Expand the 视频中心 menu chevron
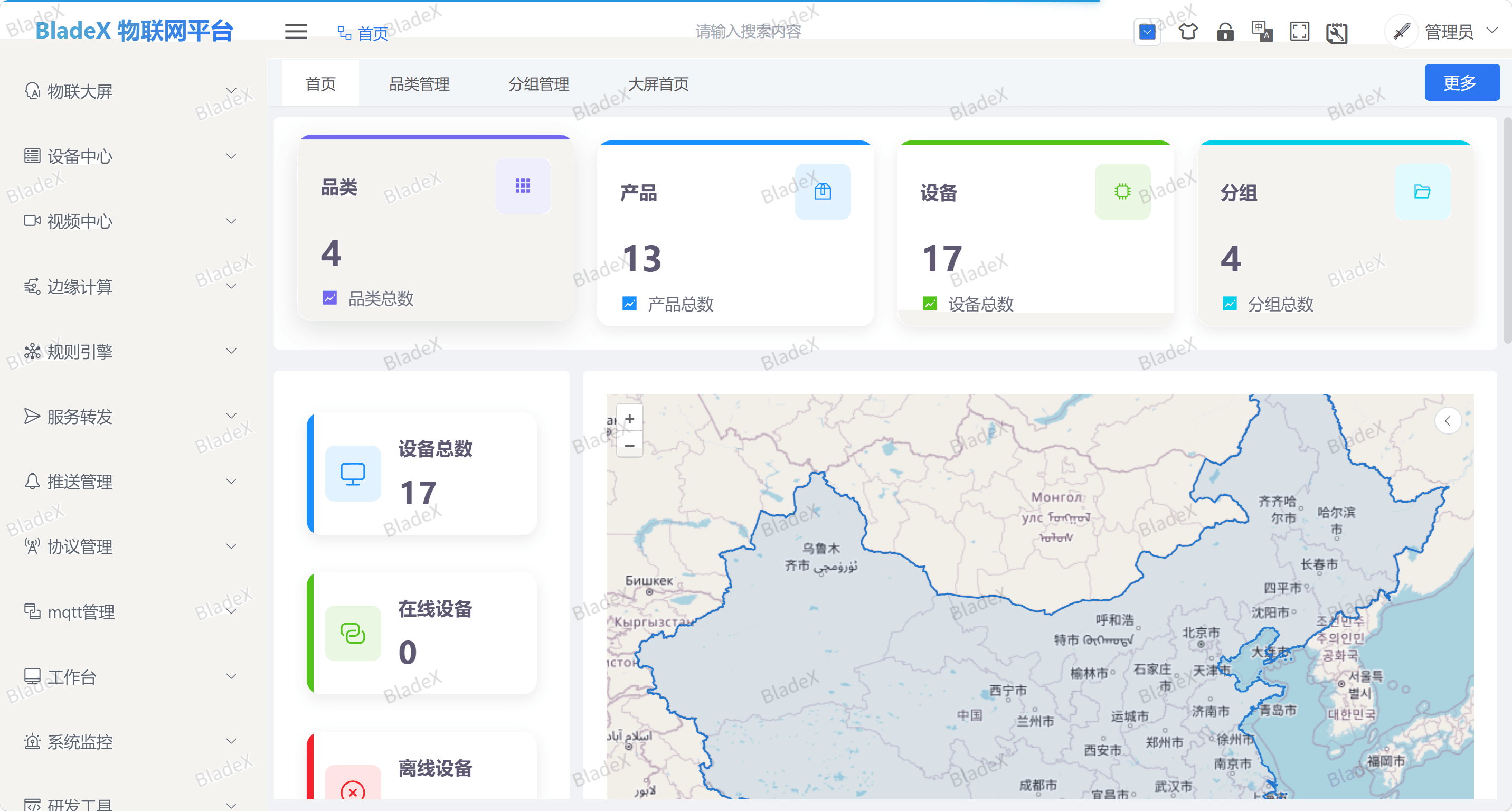 tap(231, 221)
